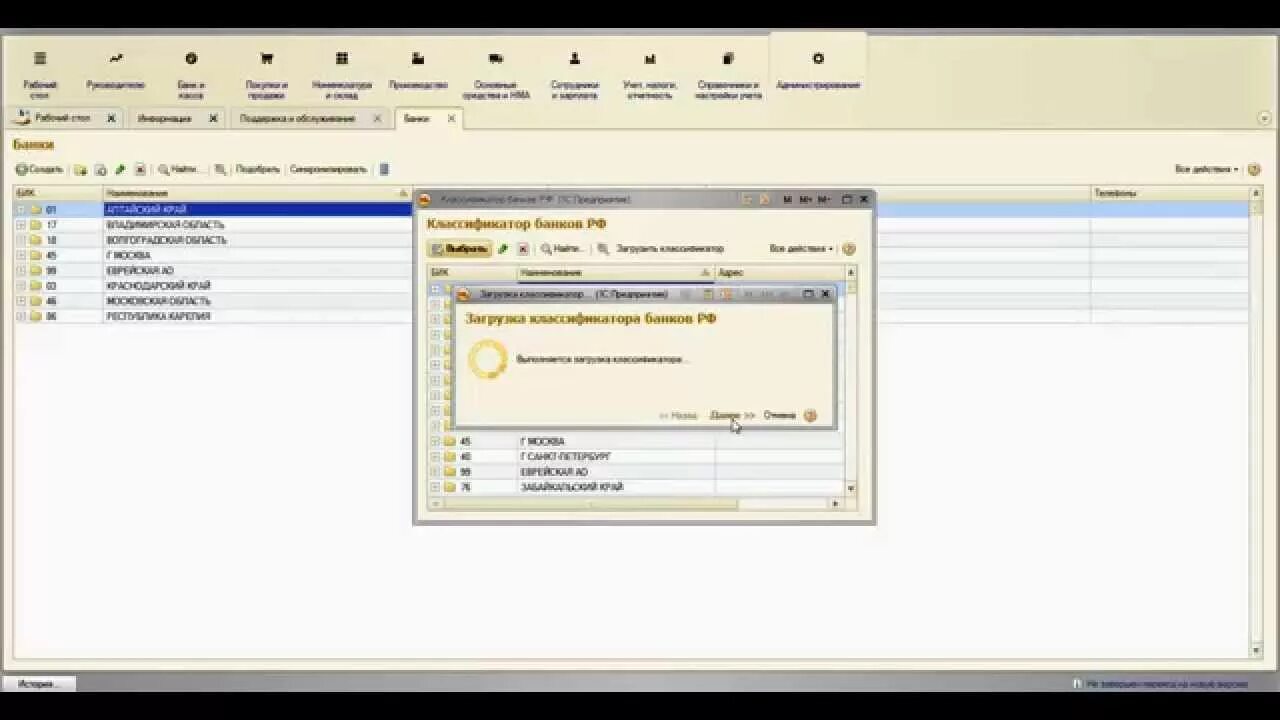Click green edit pencil in Классификатор банков window
Viewport: 1280px width, 720px height.
pos(503,249)
